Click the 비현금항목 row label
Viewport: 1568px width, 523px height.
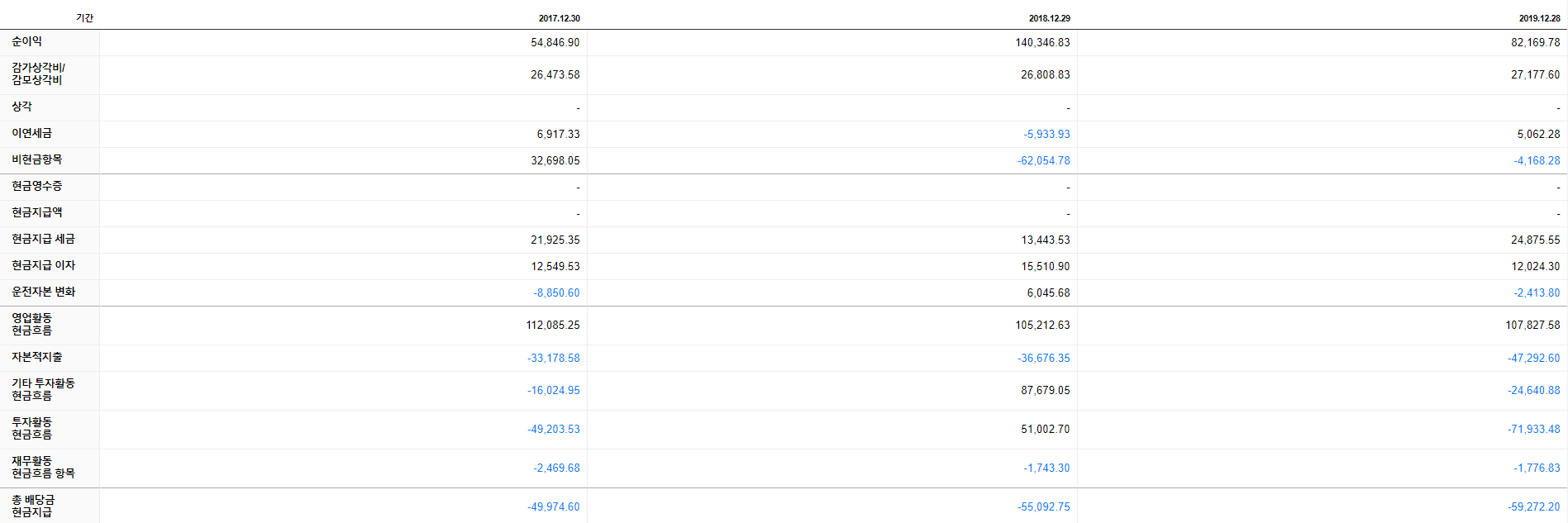click(x=36, y=159)
